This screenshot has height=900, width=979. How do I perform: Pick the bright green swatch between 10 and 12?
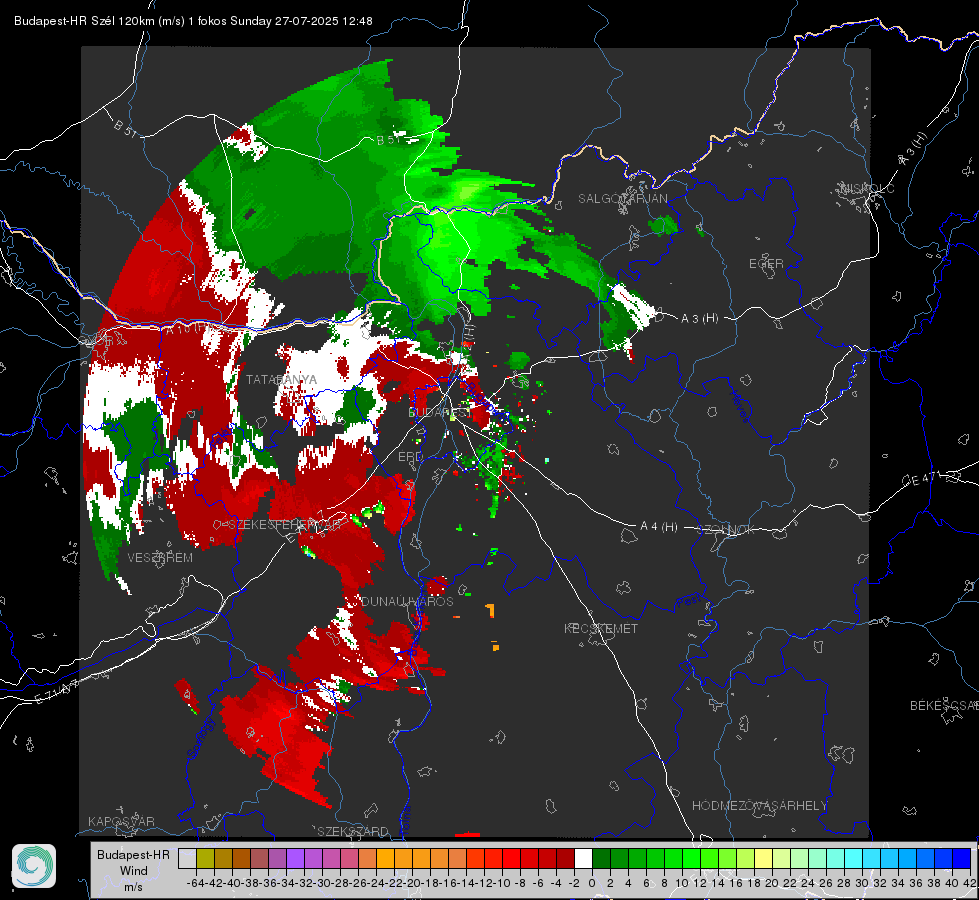[691, 858]
